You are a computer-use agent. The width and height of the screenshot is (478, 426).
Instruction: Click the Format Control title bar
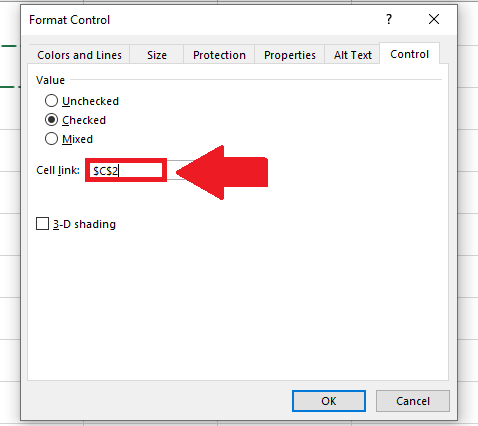[200, 20]
